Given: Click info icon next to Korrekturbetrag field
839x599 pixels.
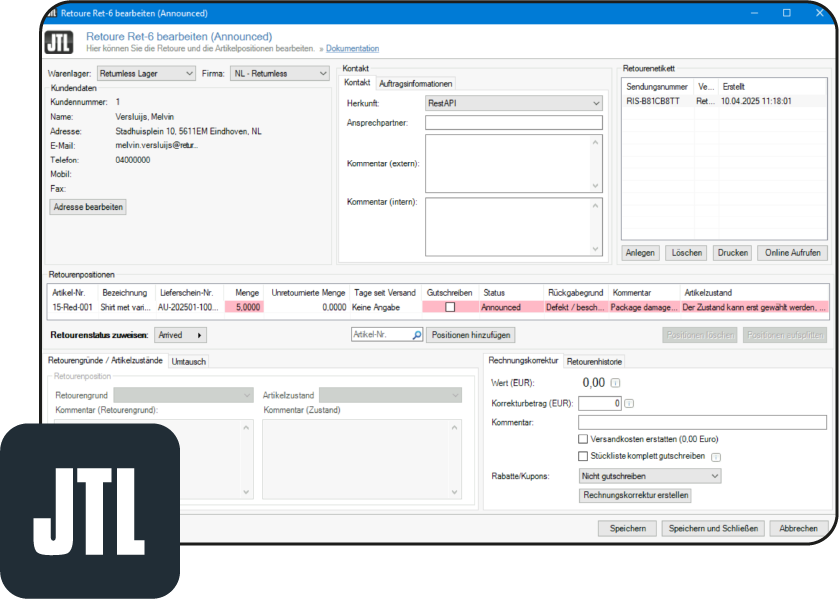Looking at the screenshot, I should coord(629,403).
